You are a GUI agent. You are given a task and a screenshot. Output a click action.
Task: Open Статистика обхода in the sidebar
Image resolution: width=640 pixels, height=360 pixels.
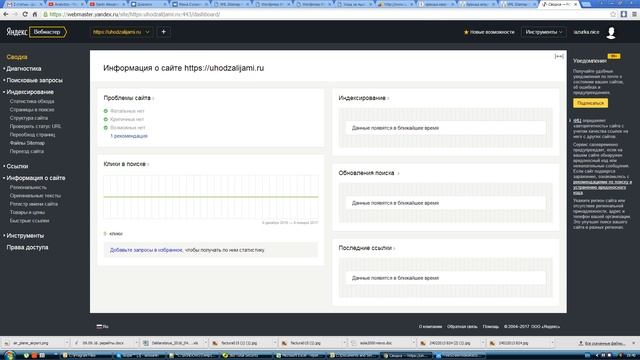tap(32, 101)
